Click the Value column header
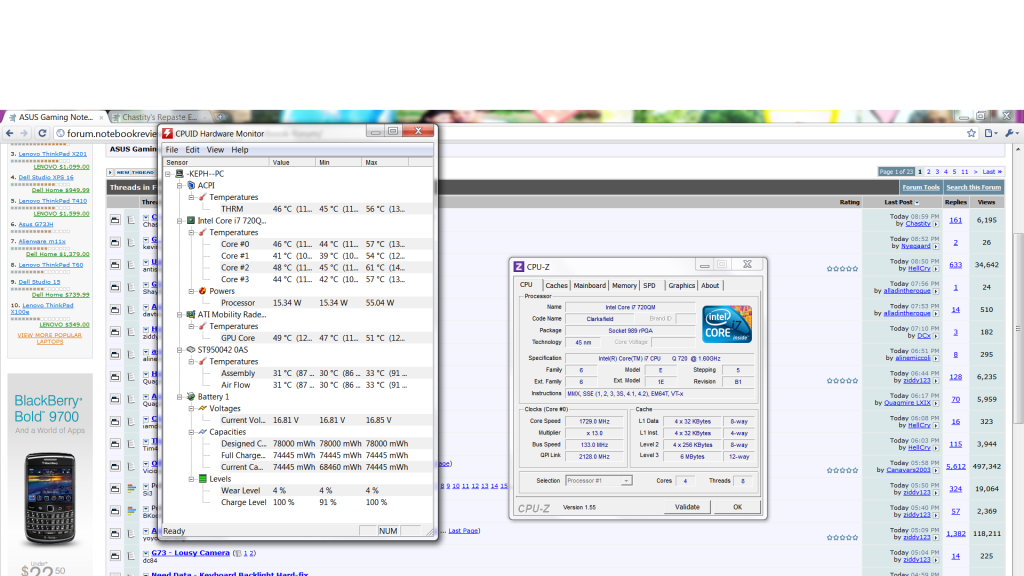Image resolution: width=1024 pixels, height=576 pixels. click(292, 162)
